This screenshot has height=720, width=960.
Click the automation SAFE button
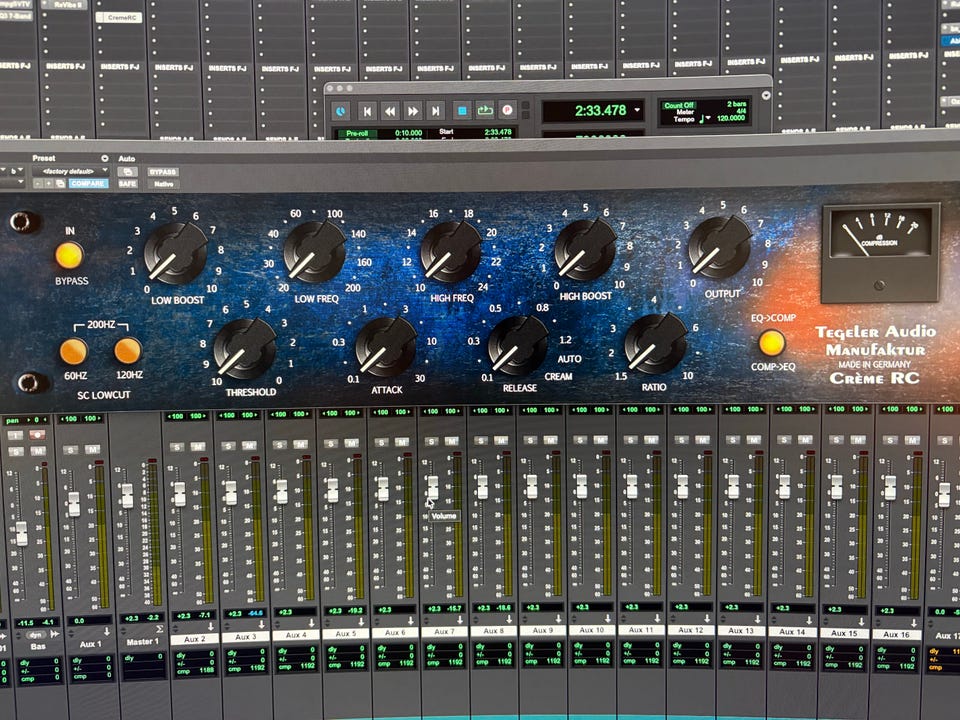(x=127, y=184)
